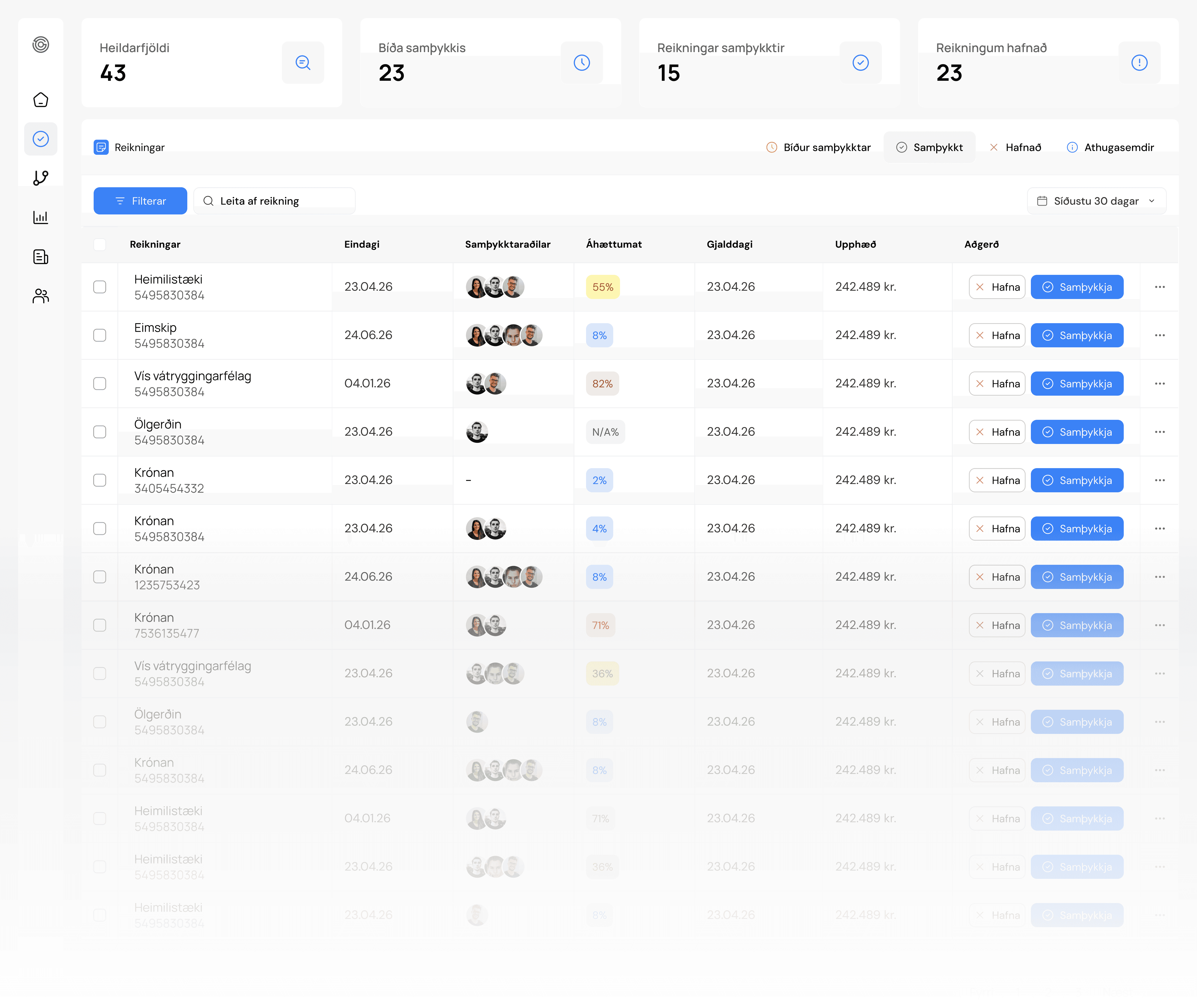
Task: Click the git branch sidebar icon
Action: pyautogui.click(x=41, y=178)
